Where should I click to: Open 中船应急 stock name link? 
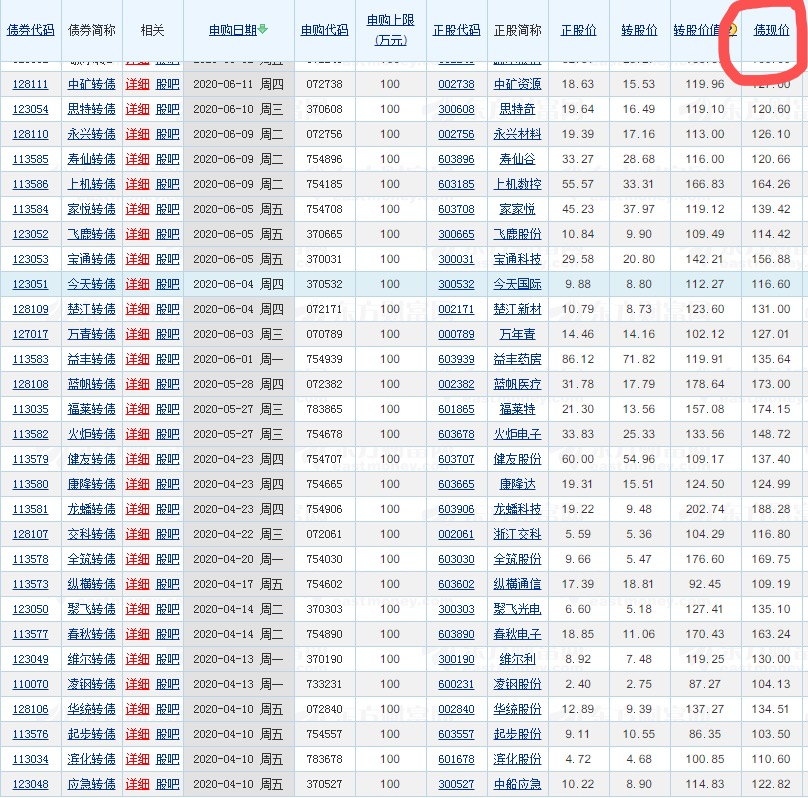517,784
